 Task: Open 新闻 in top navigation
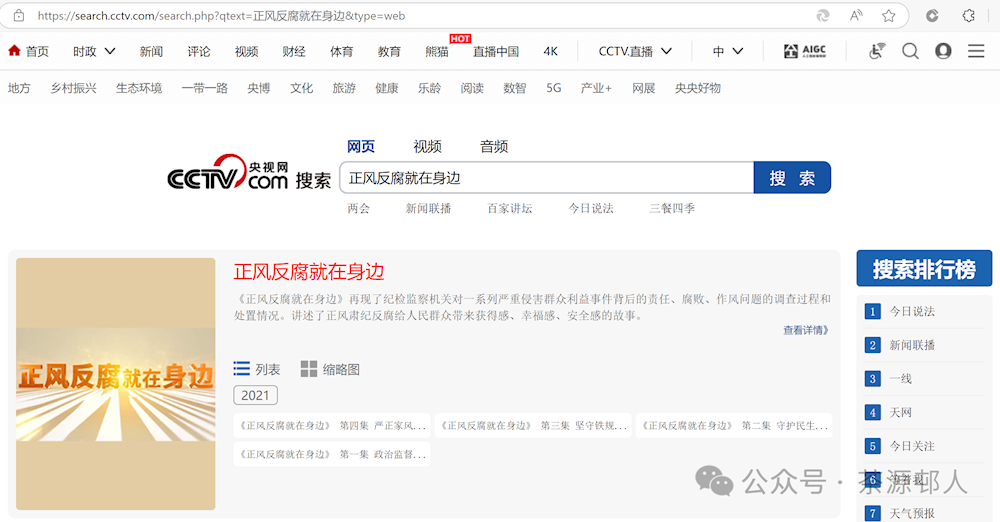pyautogui.click(x=151, y=51)
